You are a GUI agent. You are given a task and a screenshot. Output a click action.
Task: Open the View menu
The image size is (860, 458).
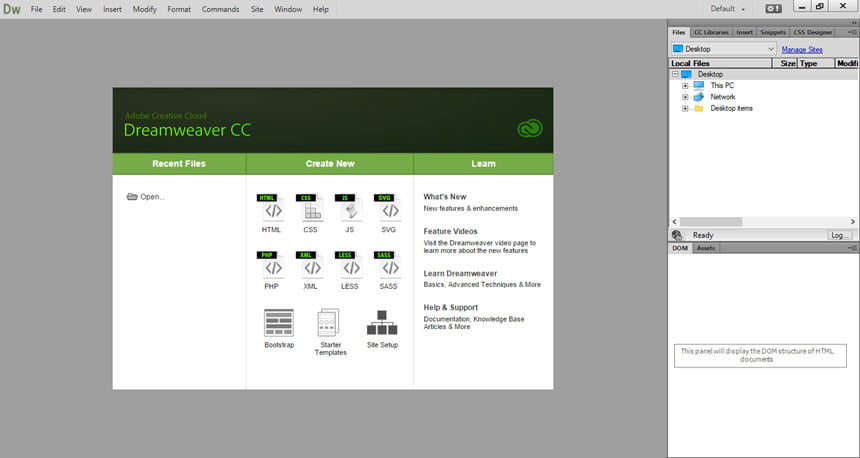click(x=84, y=9)
